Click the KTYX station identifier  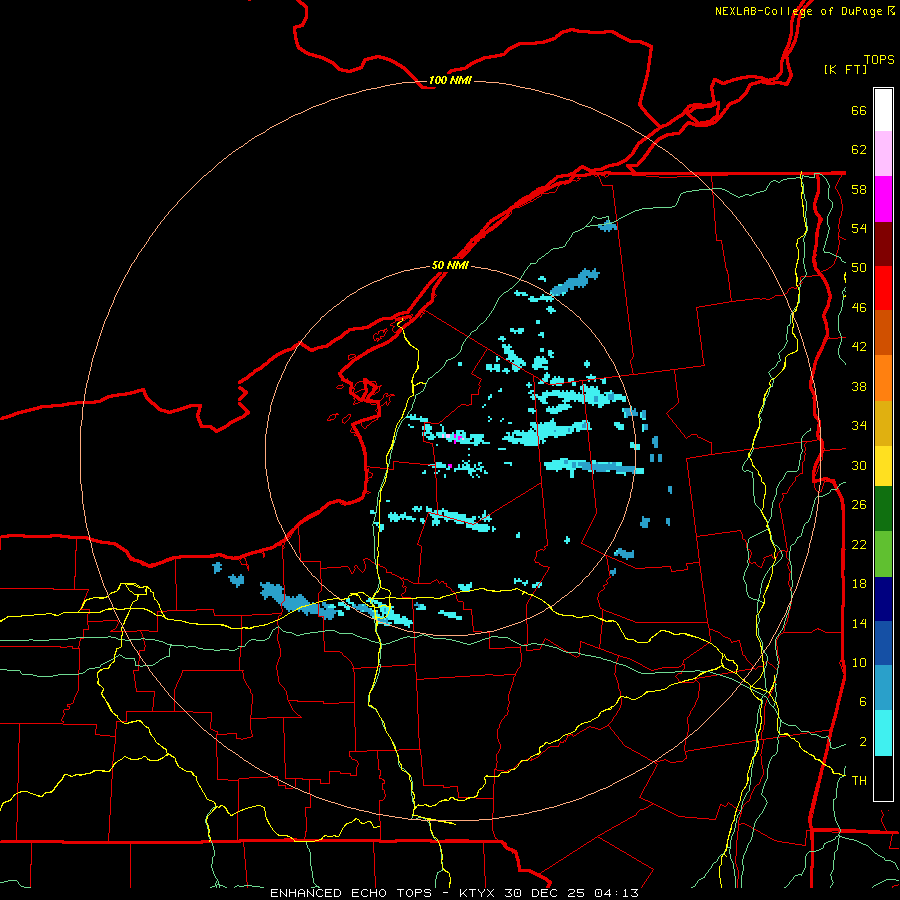[479, 893]
